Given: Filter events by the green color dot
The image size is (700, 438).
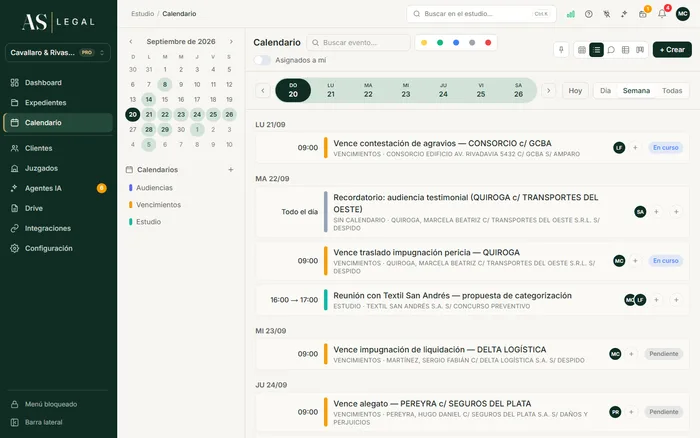Looking at the screenshot, I should pos(440,43).
